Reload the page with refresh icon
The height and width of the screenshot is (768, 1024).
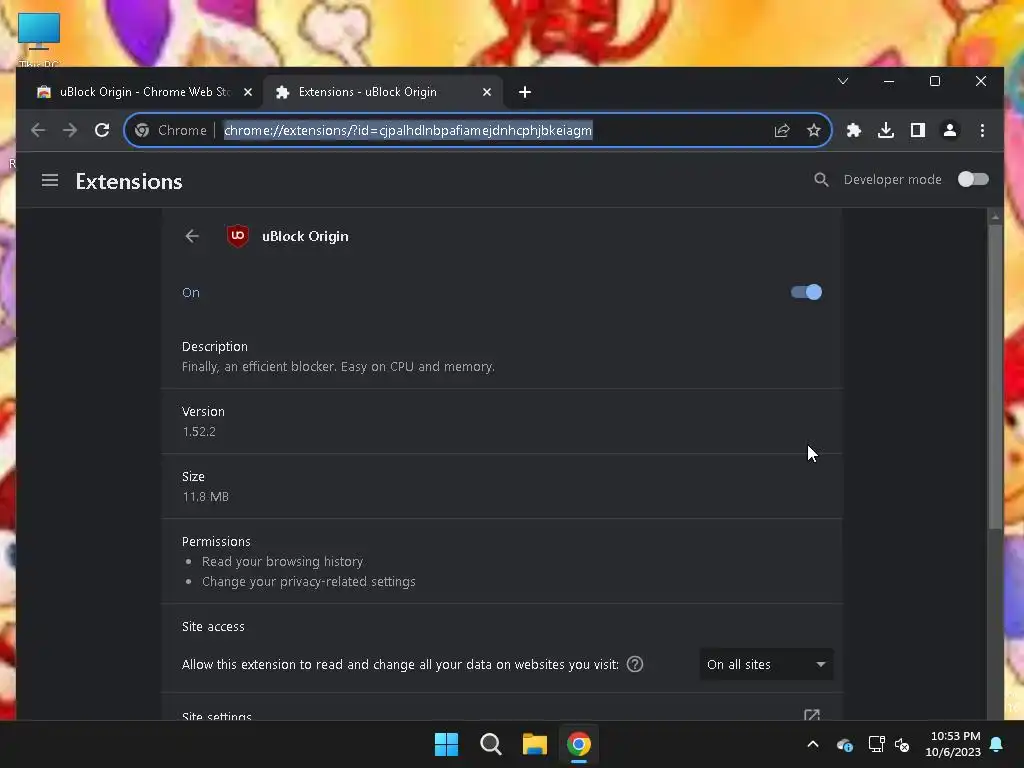[102, 130]
